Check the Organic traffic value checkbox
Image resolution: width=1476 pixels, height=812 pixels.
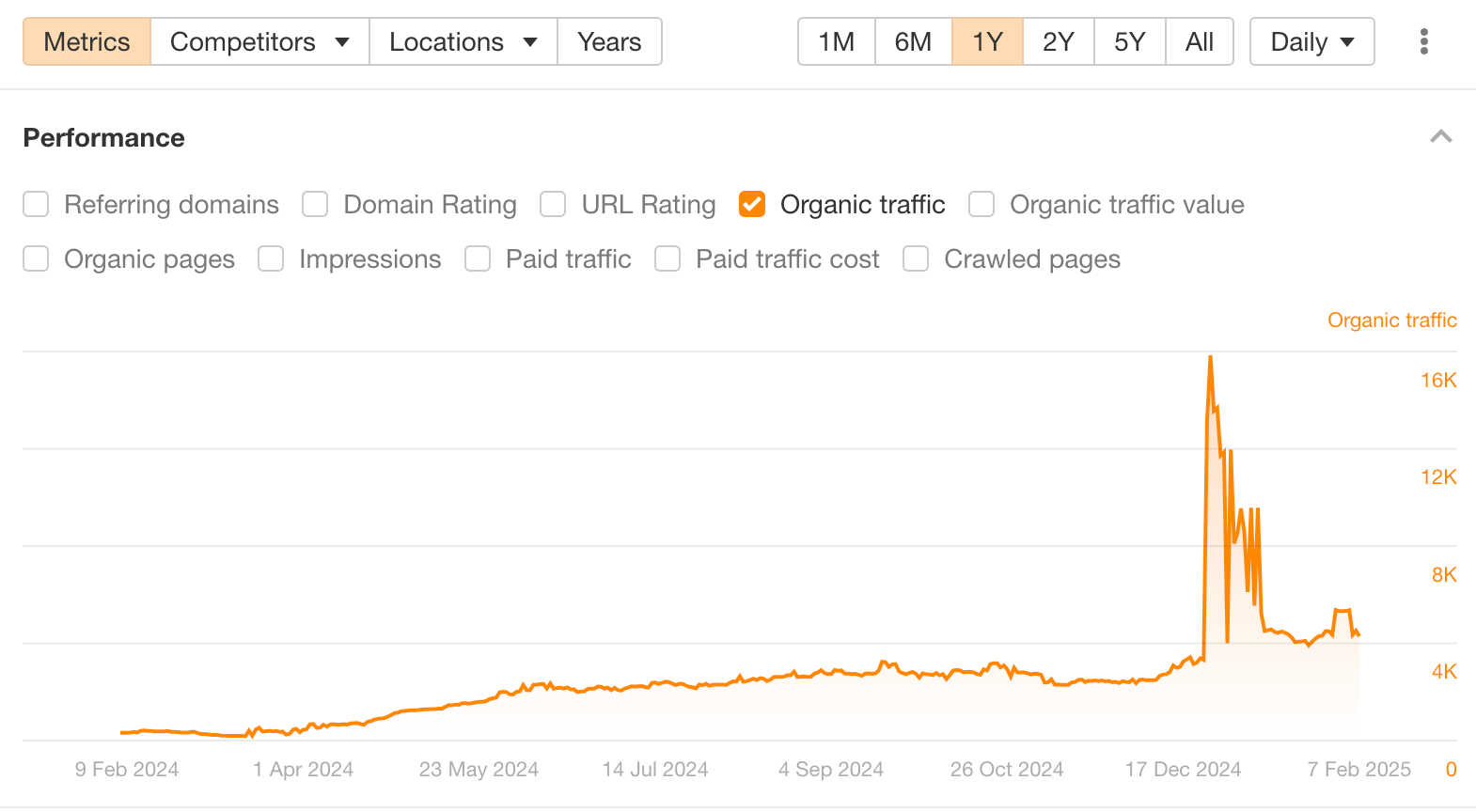(981, 205)
